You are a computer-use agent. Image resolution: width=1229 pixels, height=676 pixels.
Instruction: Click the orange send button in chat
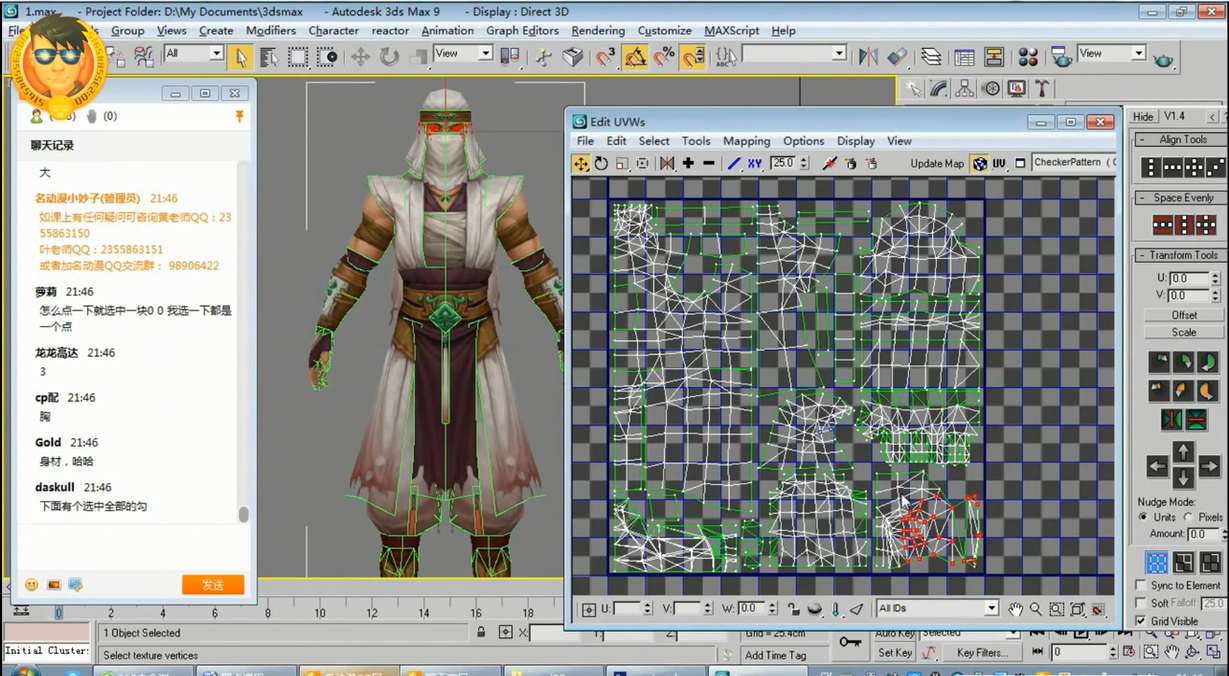[x=213, y=585]
